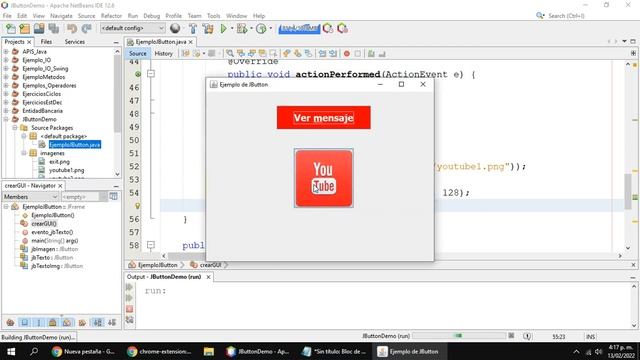640x360 pixels.
Task: Click the JButtonDemo run progress bar
Action: point(458,336)
